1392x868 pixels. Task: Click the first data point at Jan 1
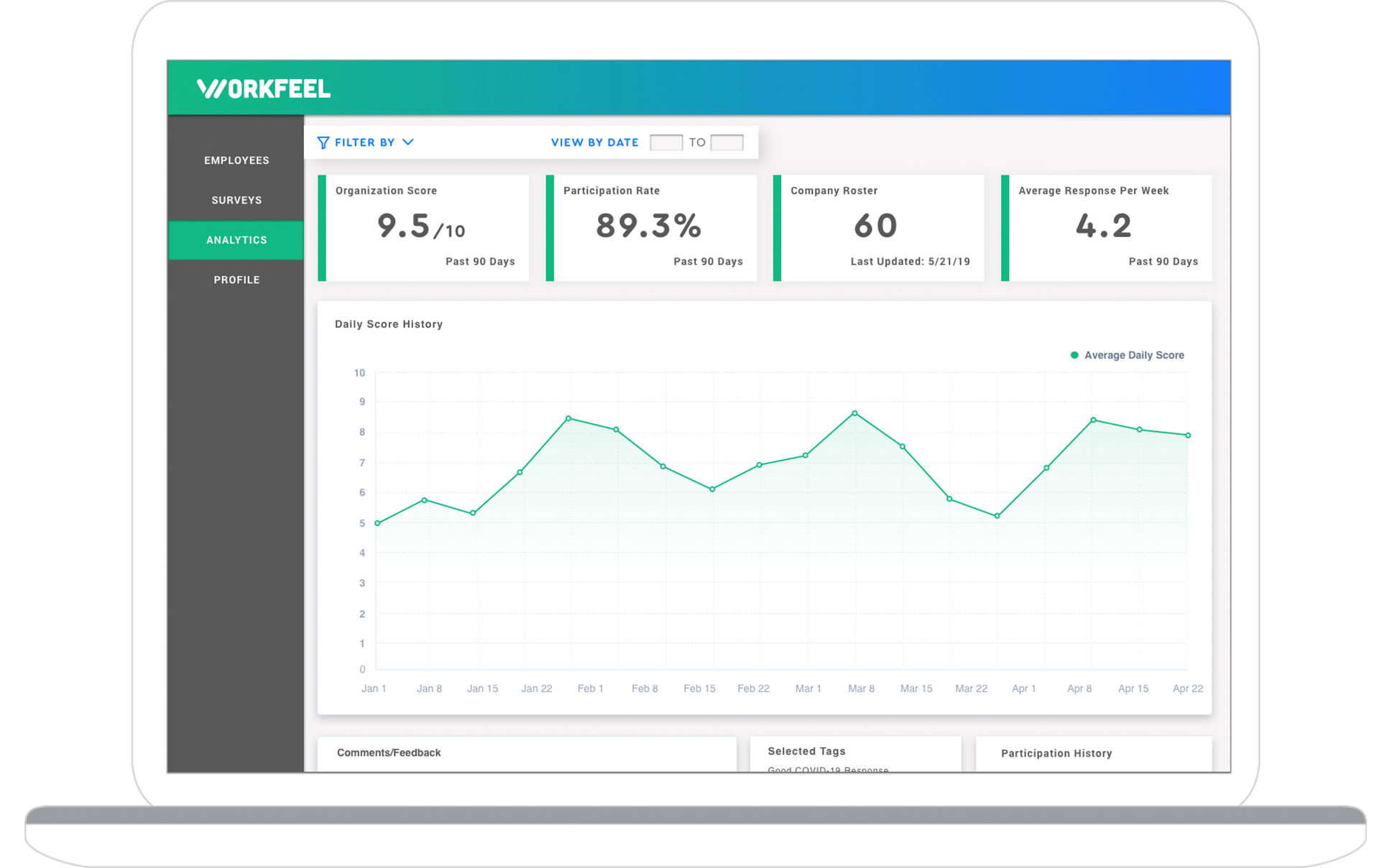point(377,523)
